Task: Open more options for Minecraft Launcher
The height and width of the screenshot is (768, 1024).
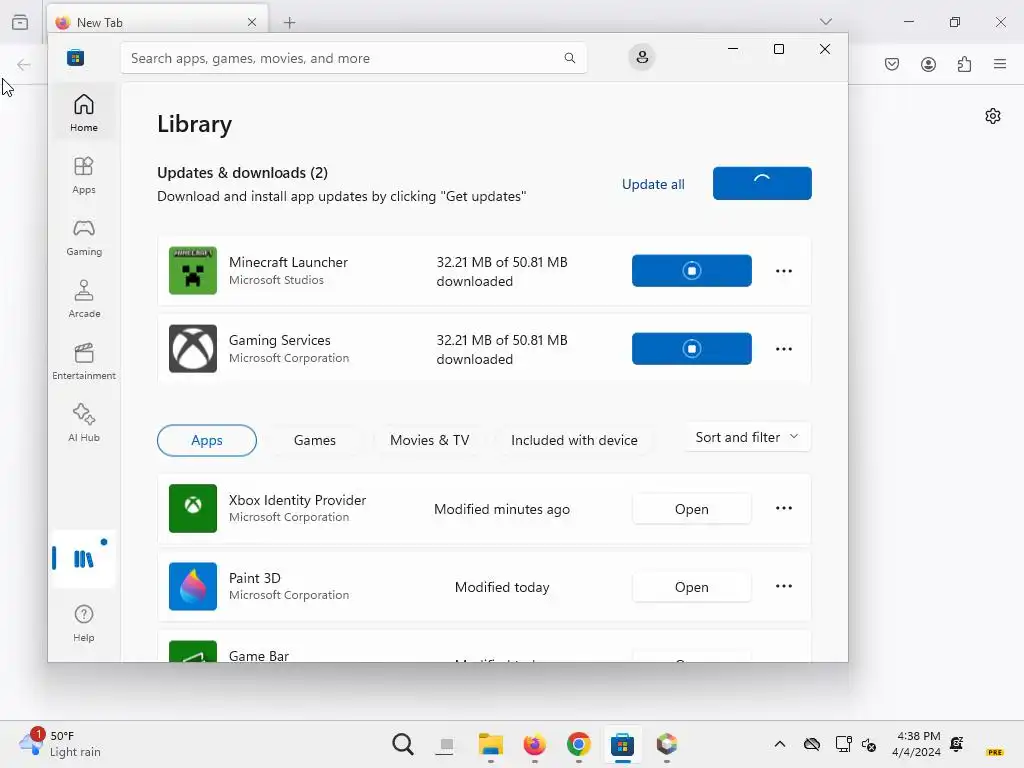Action: point(784,270)
